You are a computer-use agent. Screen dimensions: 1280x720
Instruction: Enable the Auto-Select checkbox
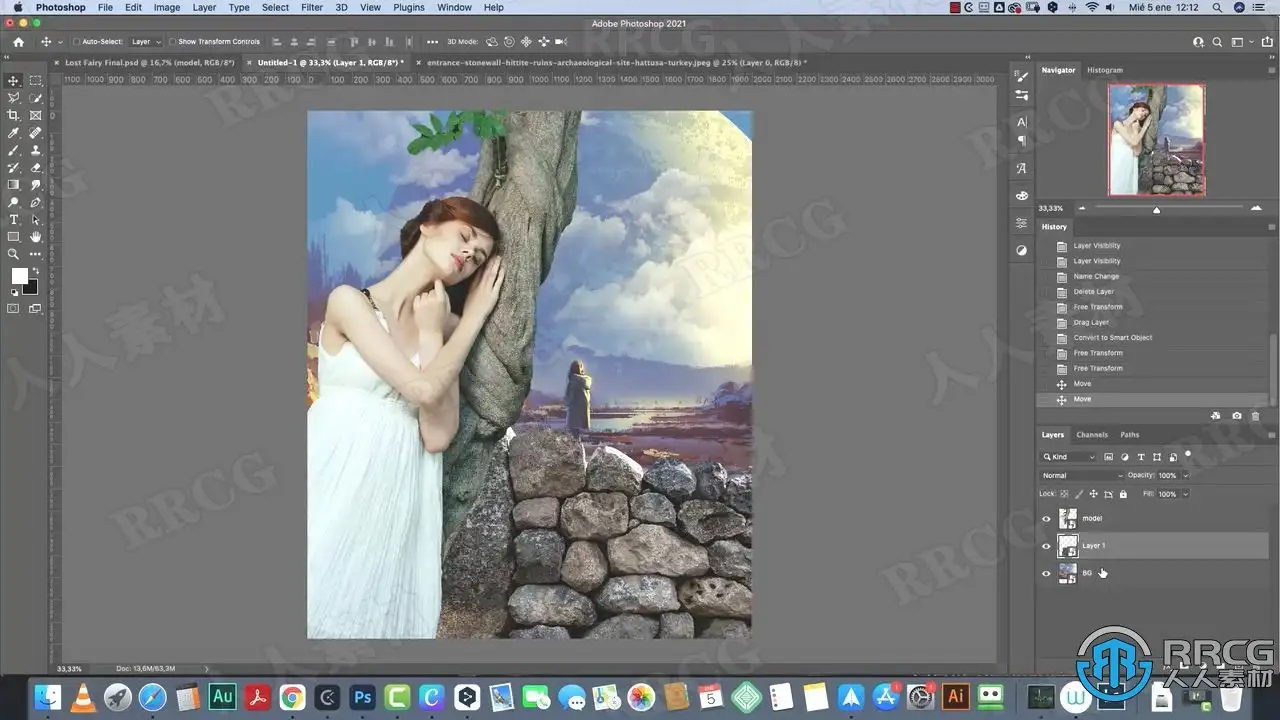click(76, 42)
